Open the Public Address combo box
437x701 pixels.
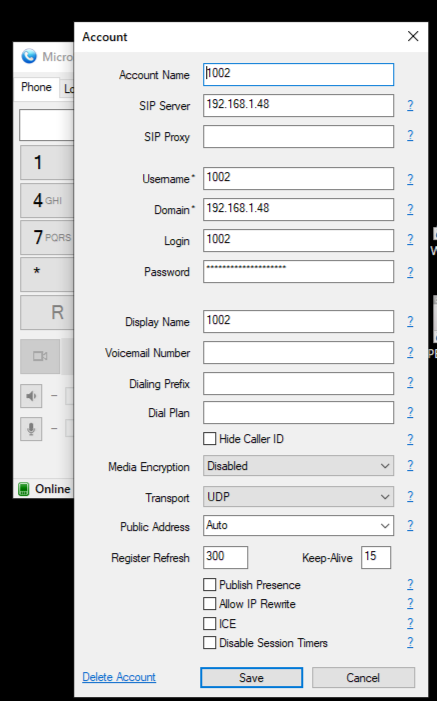coord(298,525)
